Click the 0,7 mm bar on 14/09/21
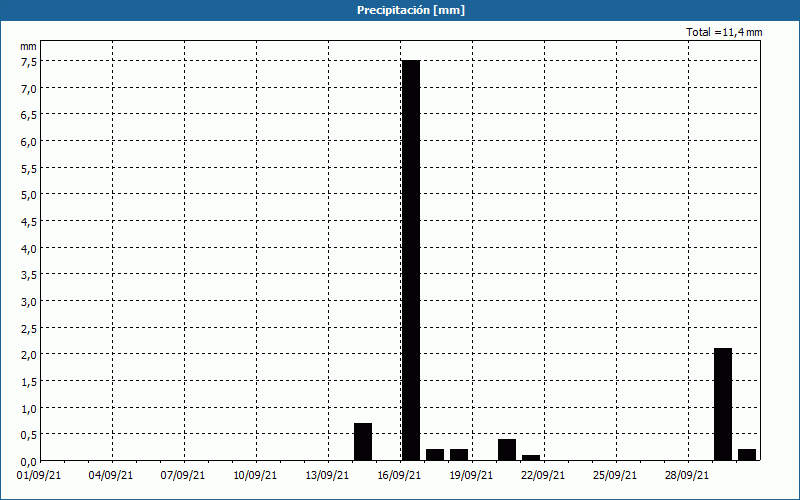The image size is (800, 500). 363,442
